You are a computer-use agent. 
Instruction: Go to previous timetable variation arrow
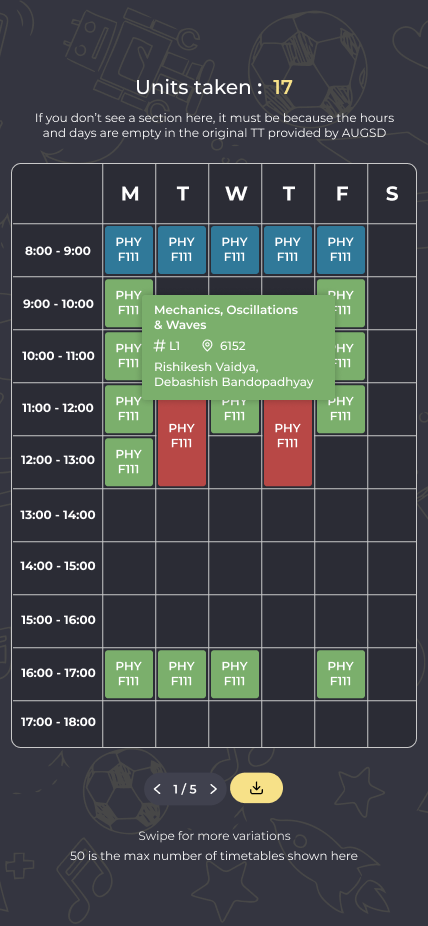point(157,789)
